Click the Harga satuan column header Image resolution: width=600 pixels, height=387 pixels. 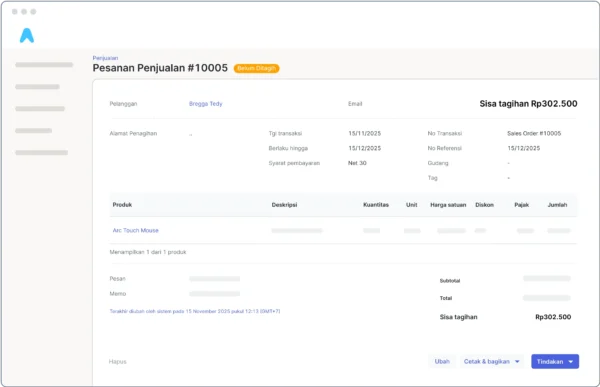[x=448, y=205]
